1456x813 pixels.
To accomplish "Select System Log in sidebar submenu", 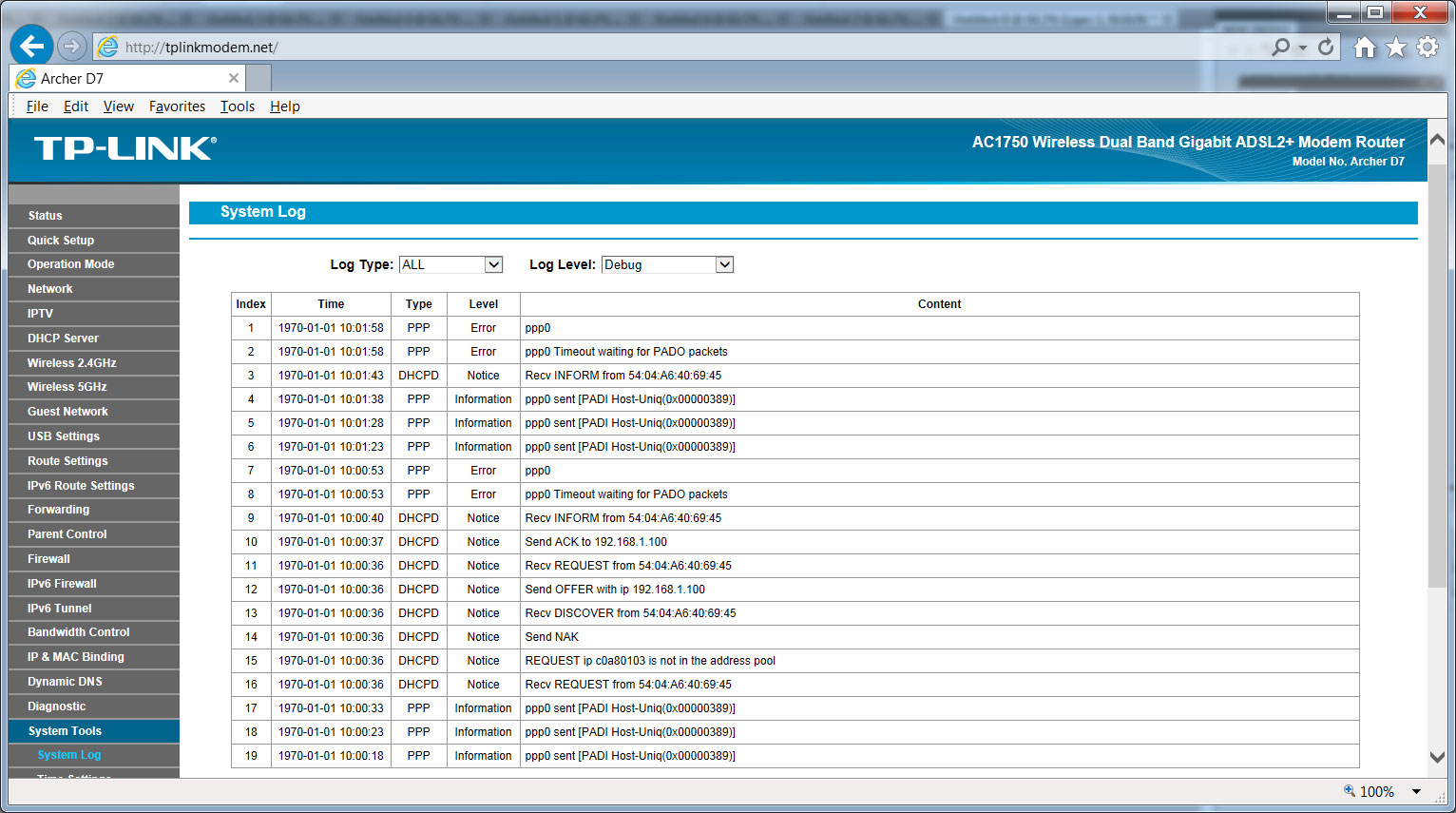I will 69,755.
